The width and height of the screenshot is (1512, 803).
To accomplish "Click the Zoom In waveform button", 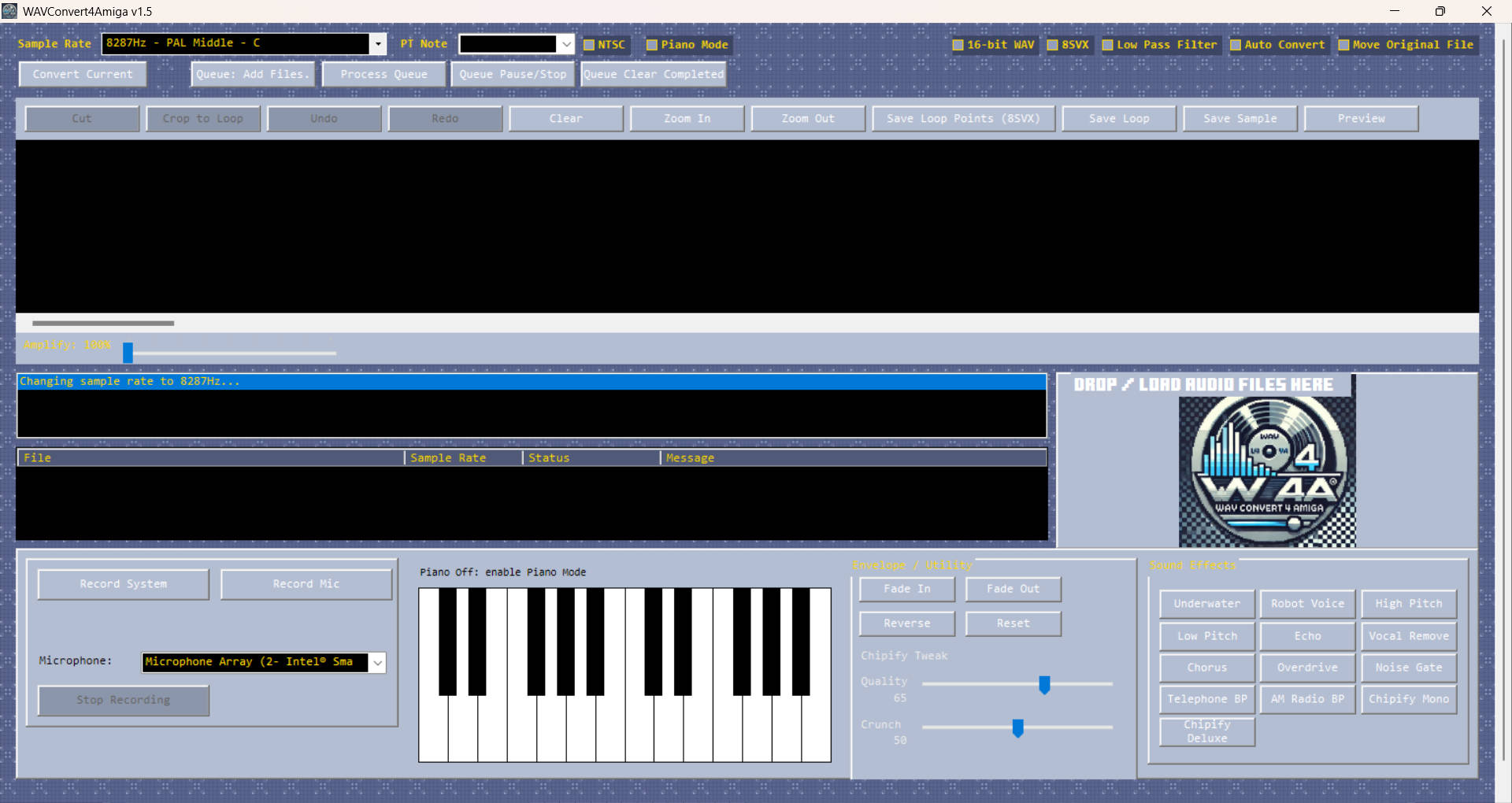I will 687,119.
